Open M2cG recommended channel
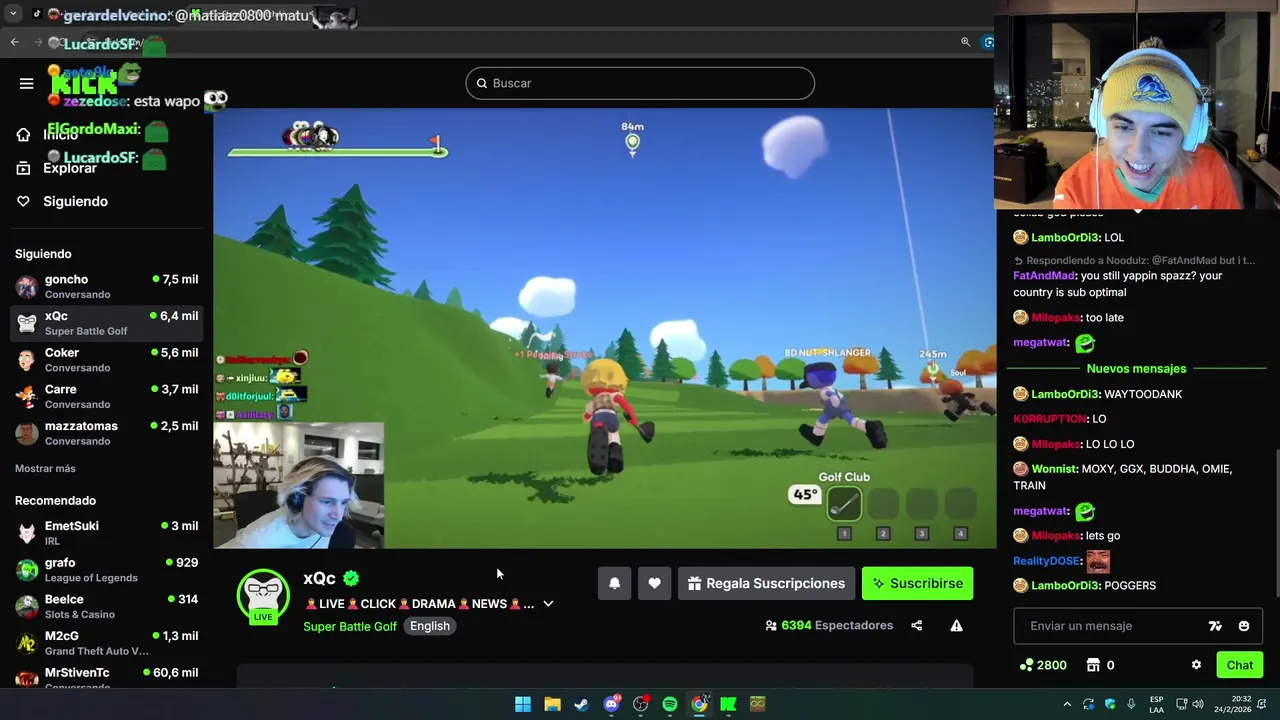 [106, 643]
